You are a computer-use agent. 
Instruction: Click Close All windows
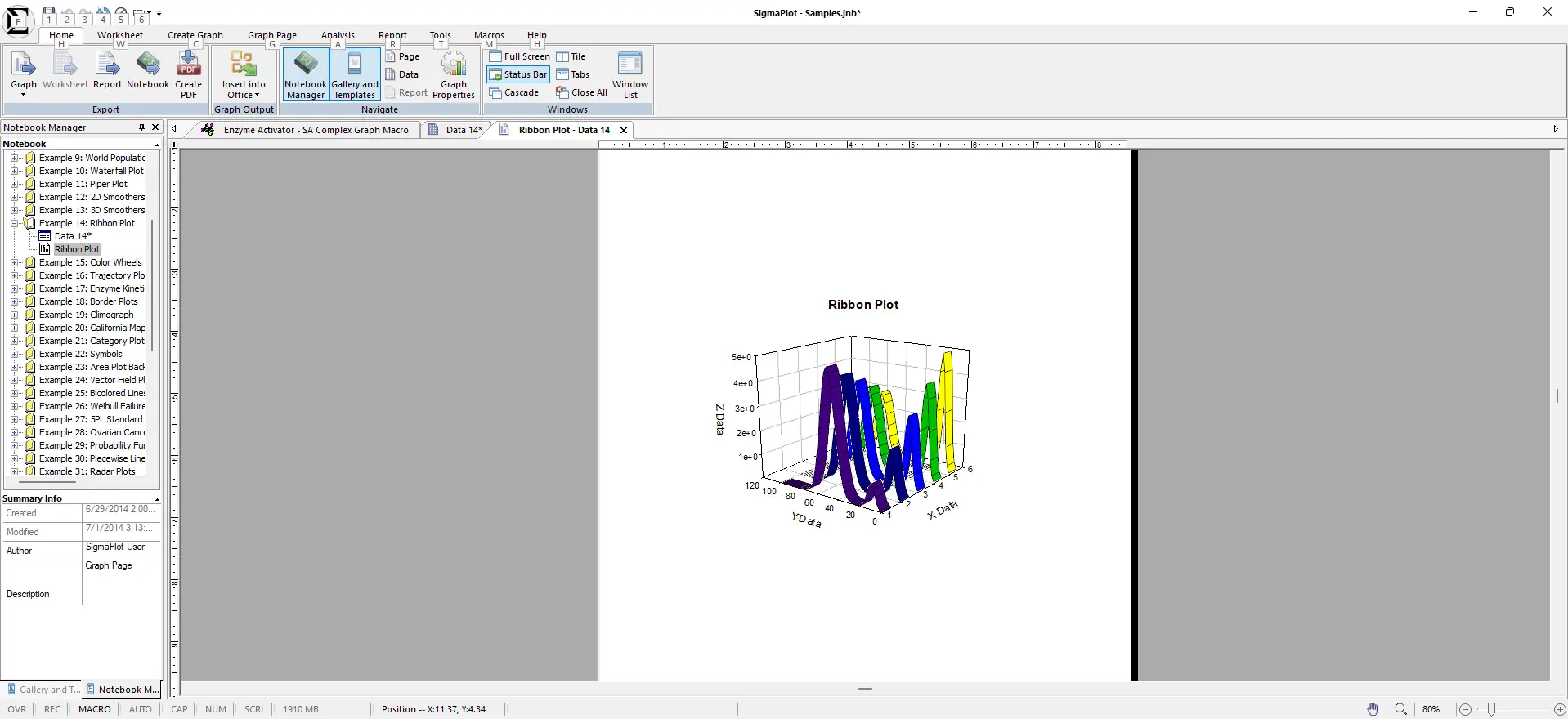point(582,92)
